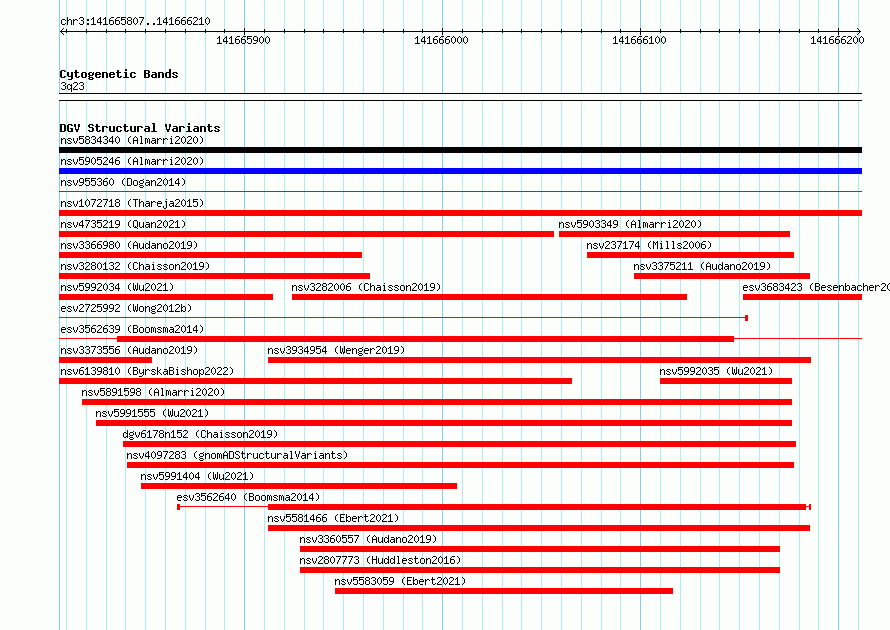
Task: Click the red dgv6178n152 variant bar
Action: click(x=459, y=444)
